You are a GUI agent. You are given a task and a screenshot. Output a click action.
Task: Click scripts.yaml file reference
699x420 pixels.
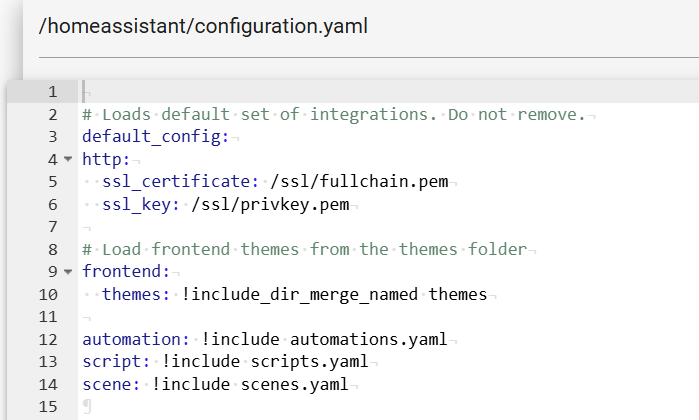[309, 362]
